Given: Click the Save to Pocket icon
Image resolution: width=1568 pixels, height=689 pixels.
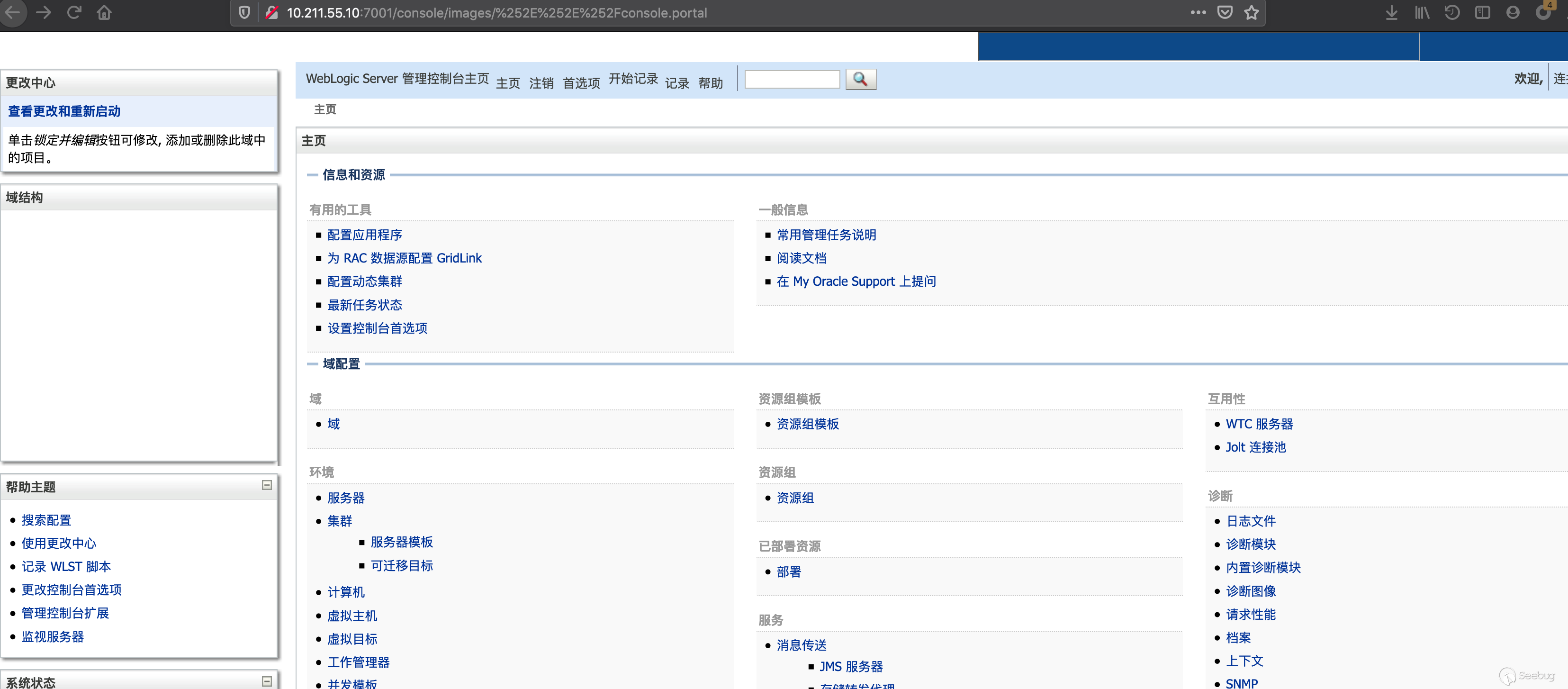Looking at the screenshot, I should point(1225,12).
